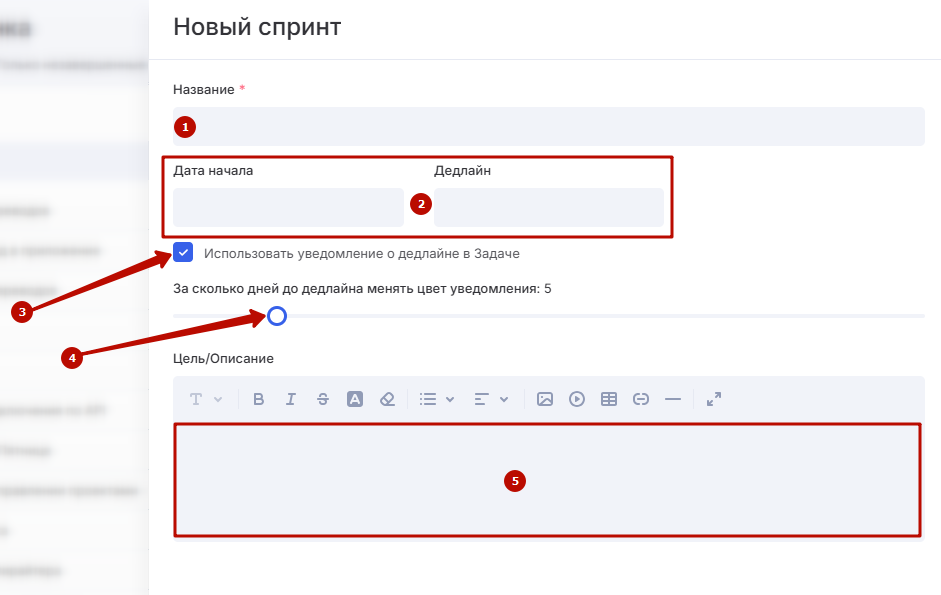Image resolution: width=941 pixels, height=595 pixels.
Task: Click the days-before-deadline slider handle
Action: 277,316
